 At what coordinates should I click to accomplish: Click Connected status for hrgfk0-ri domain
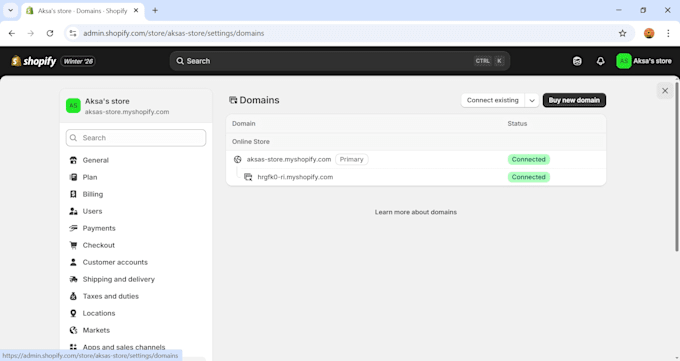(x=528, y=177)
